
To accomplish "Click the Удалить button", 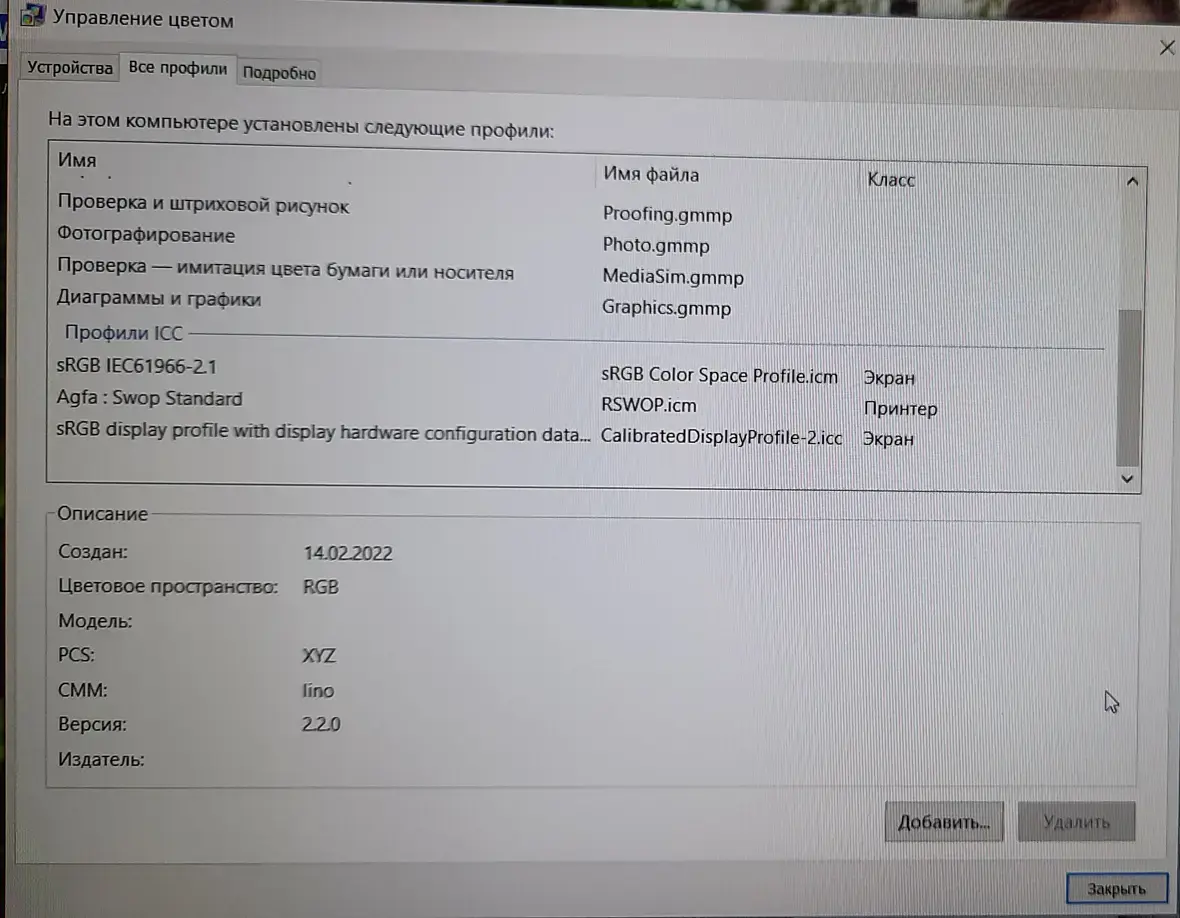I will 1076,822.
